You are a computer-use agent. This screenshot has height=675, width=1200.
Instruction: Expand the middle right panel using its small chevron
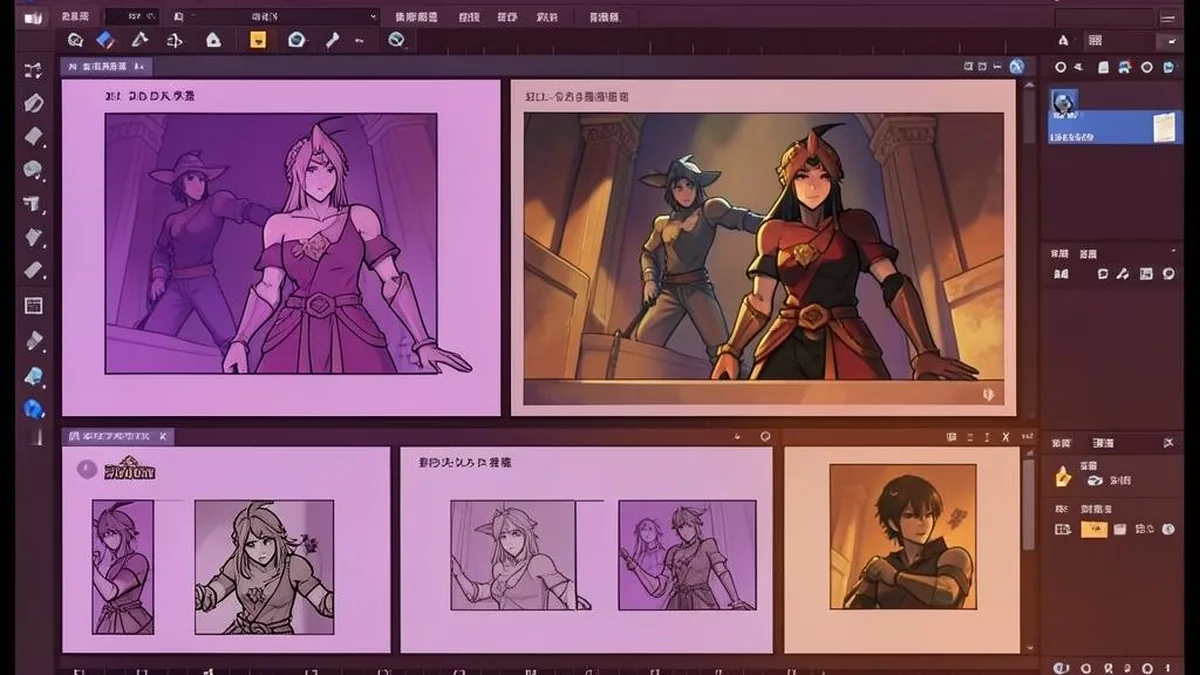[x=1173, y=249]
